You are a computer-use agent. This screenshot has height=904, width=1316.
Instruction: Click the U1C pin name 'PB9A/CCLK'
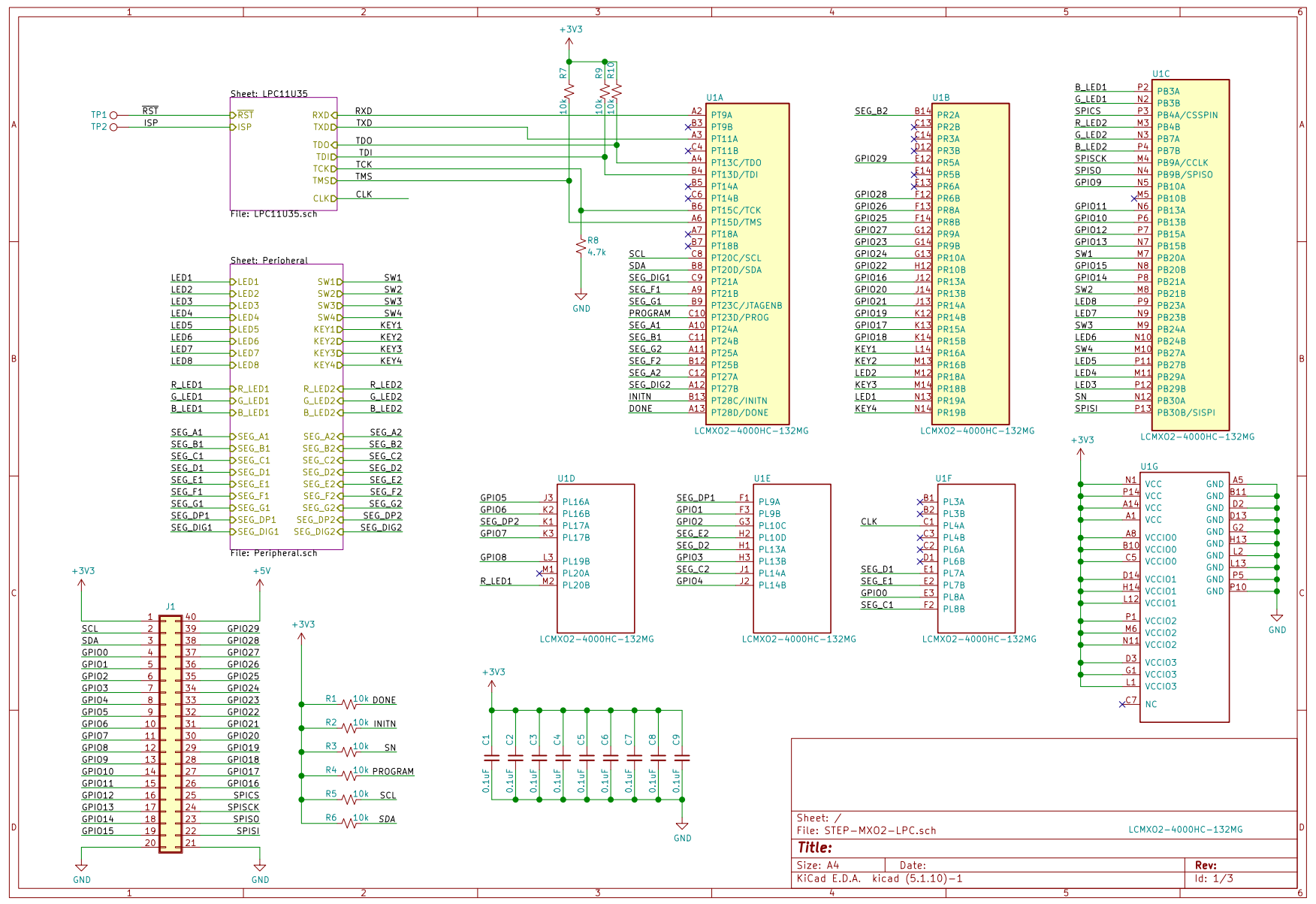point(1182,162)
